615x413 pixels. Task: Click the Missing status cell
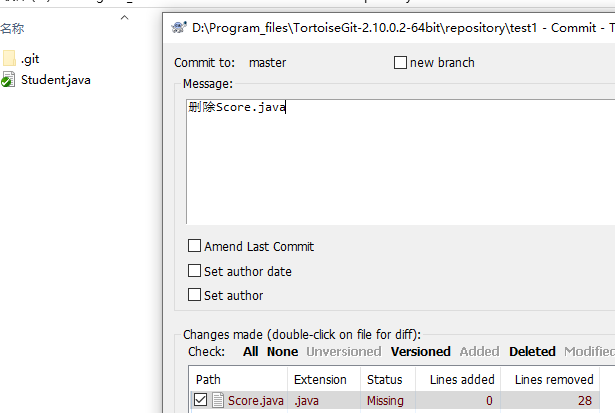(x=385, y=400)
